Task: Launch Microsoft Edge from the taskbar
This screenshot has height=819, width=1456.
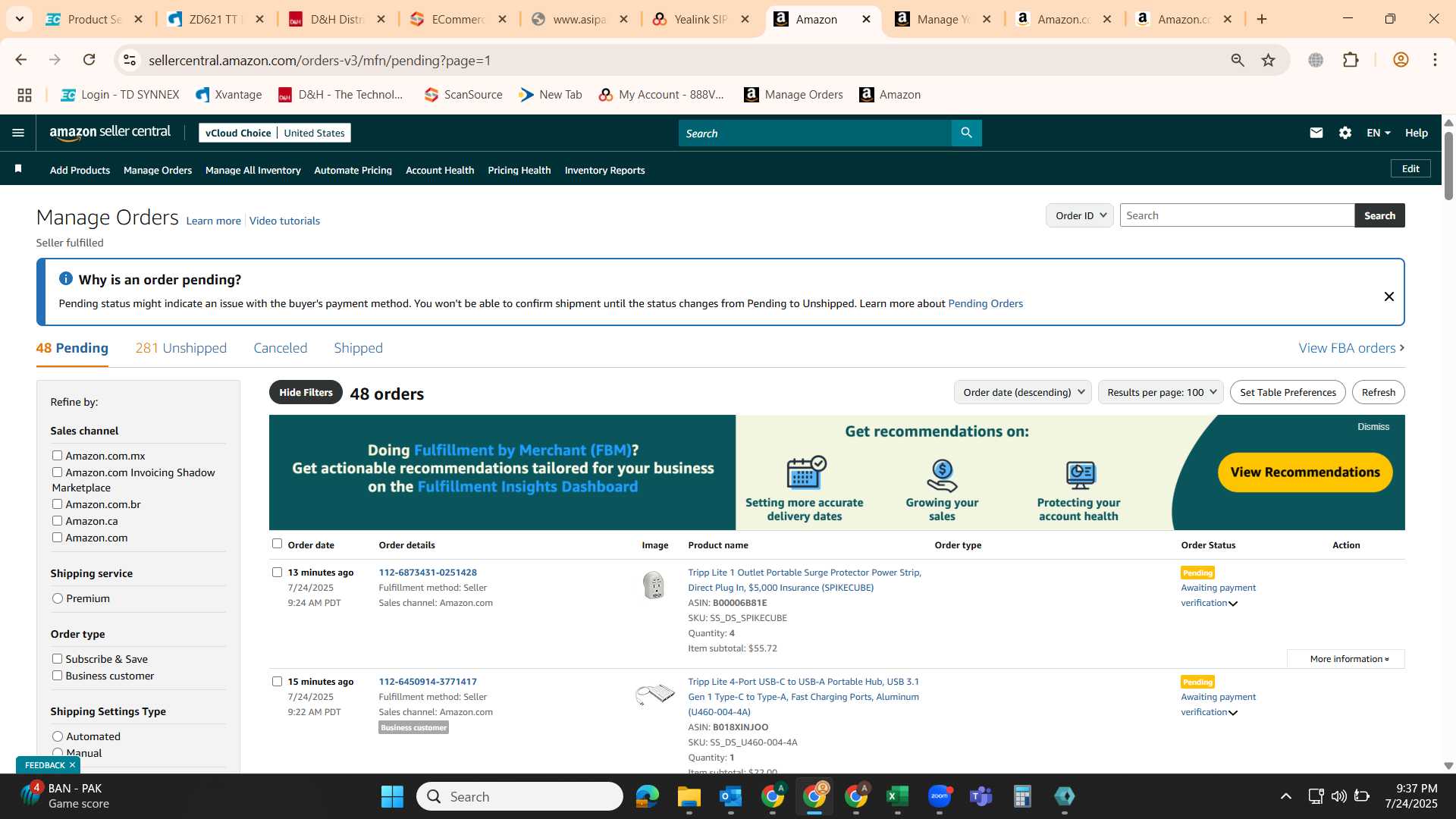Action: point(647,796)
